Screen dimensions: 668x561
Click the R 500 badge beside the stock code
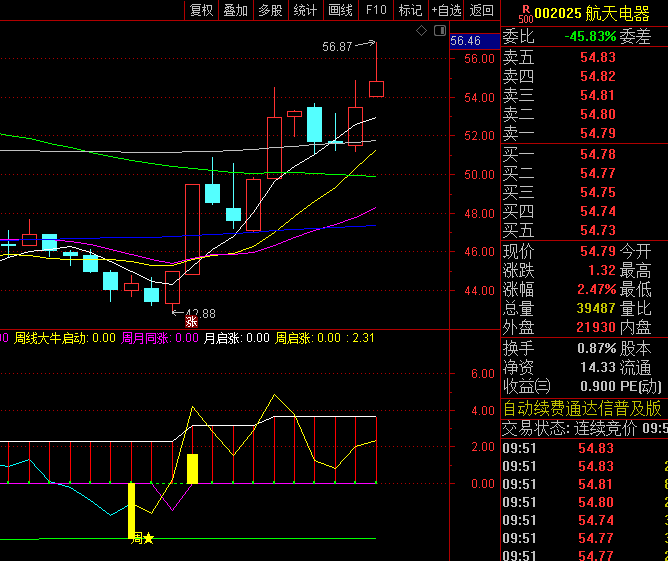pyautogui.click(x=526, y=12)
